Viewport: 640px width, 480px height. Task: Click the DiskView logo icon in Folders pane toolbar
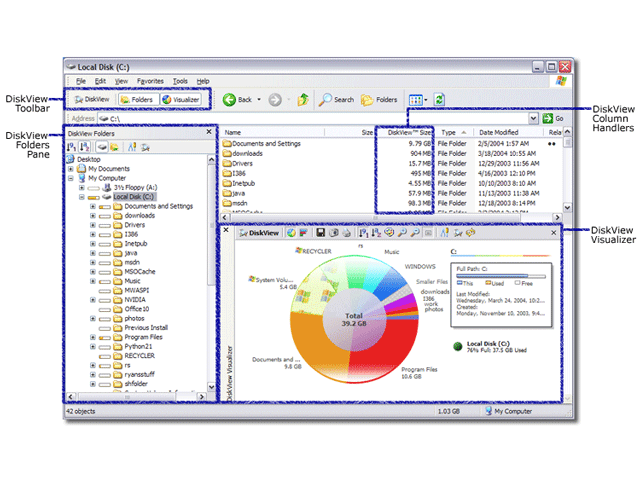(x=145, y=147)
